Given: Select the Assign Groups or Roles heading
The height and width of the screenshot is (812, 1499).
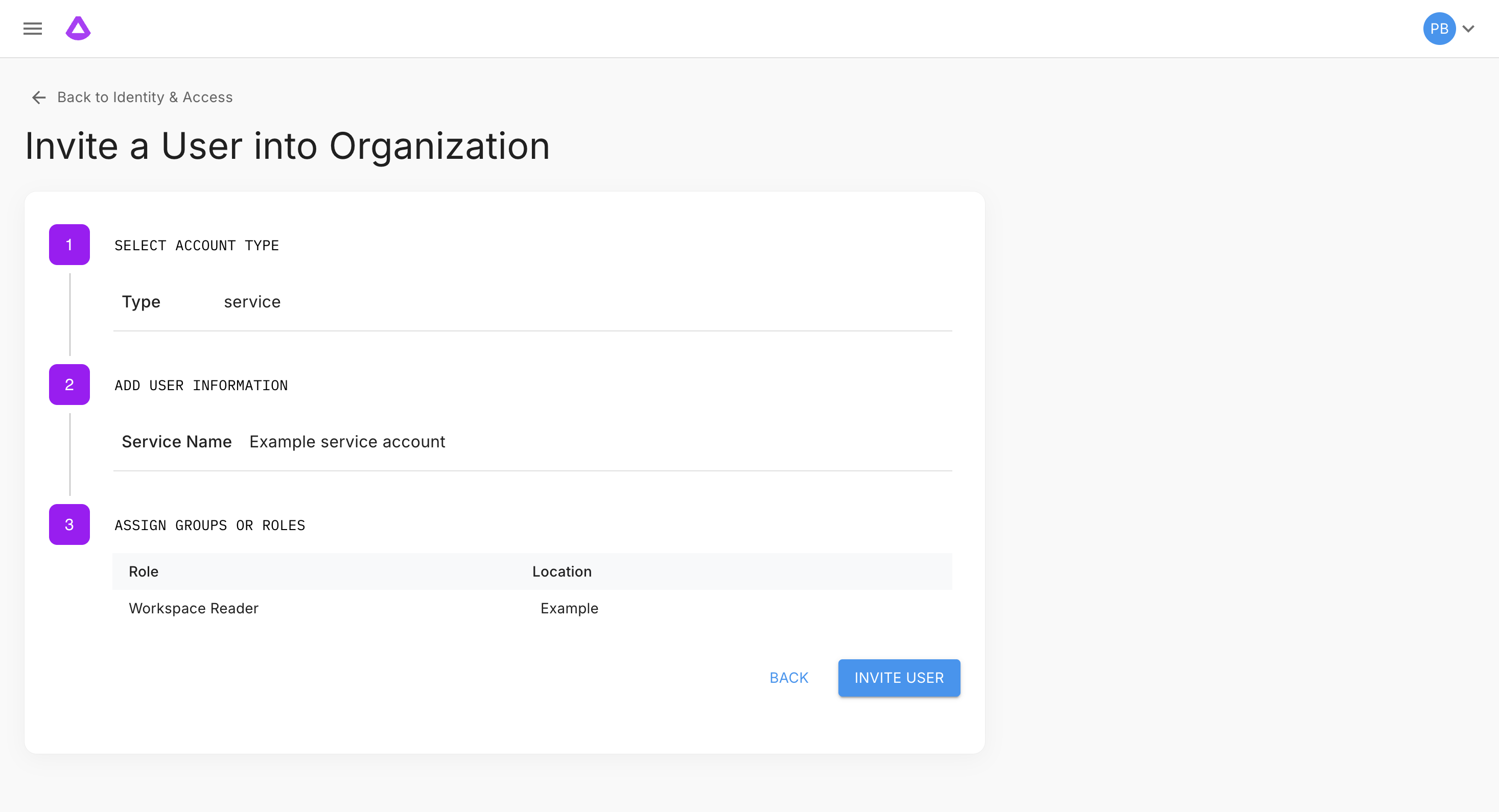Looking at the screenshot, I should tap(209, 525).
